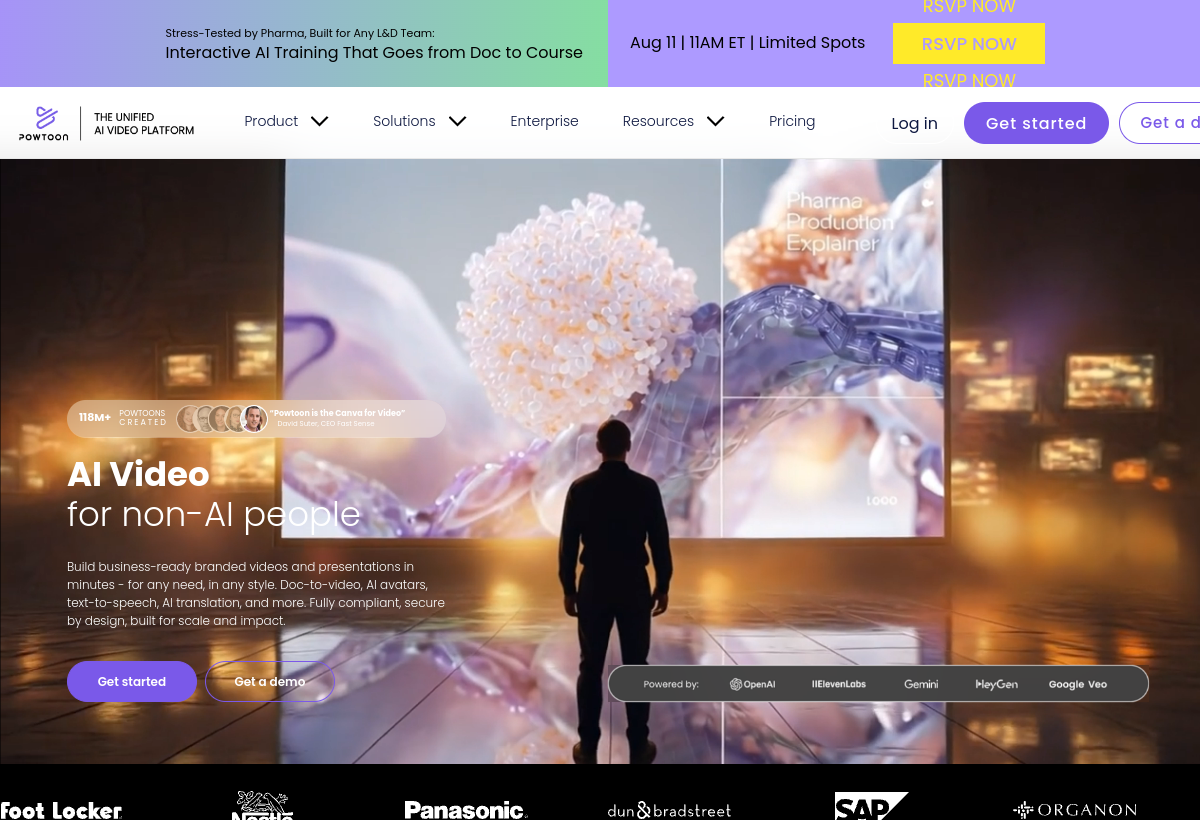Click the 'Powered by:' label
Image resolution: width=1200 pixels, height=820 pixels.
click(x=671, y=685)
